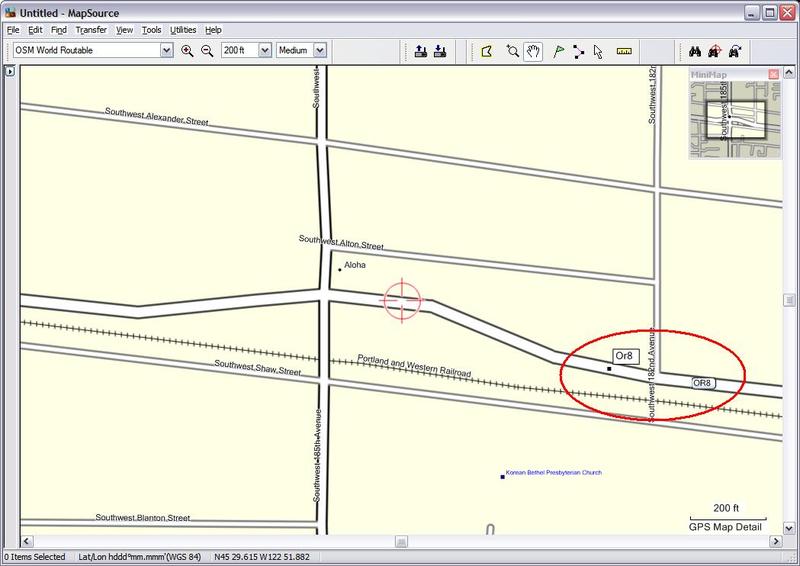Click the vertical scrollbar thumb
Image resolution: width=800 pixels, height=566 pixels.
coord(789,300)
